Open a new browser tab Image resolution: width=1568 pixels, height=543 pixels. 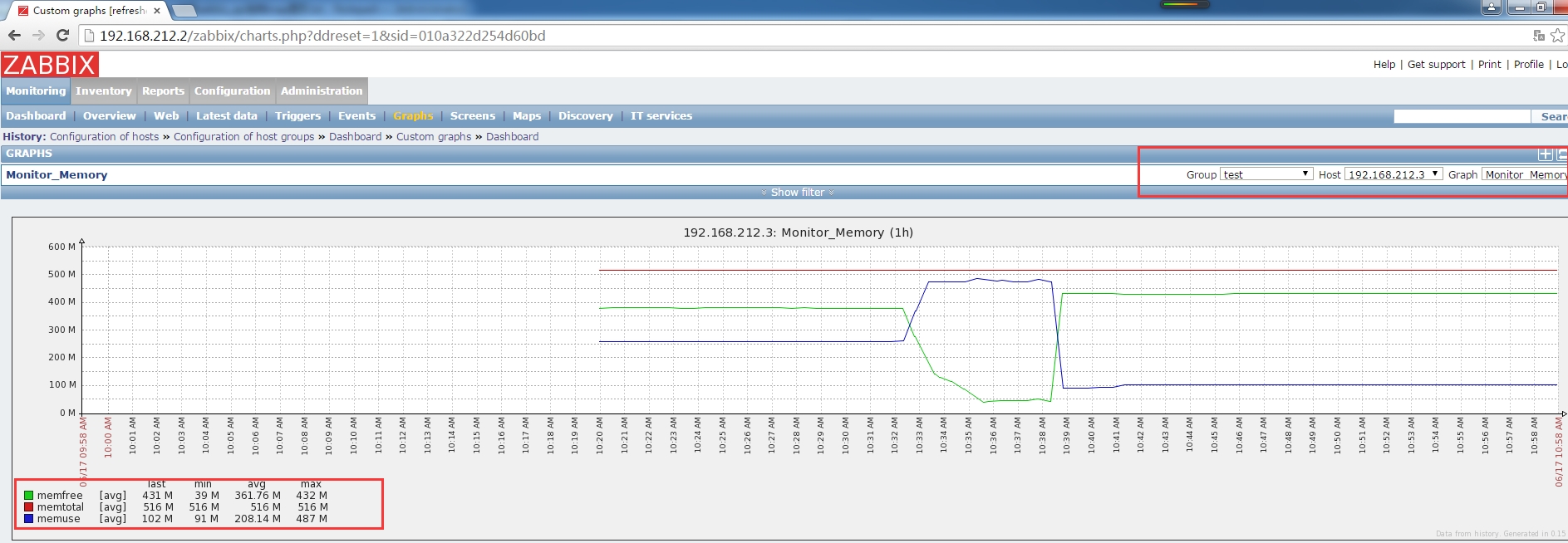tap(184, 11)
